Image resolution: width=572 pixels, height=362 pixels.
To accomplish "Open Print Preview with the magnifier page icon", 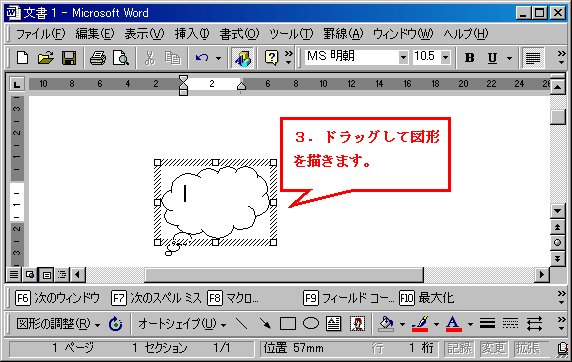I will 121,58.
